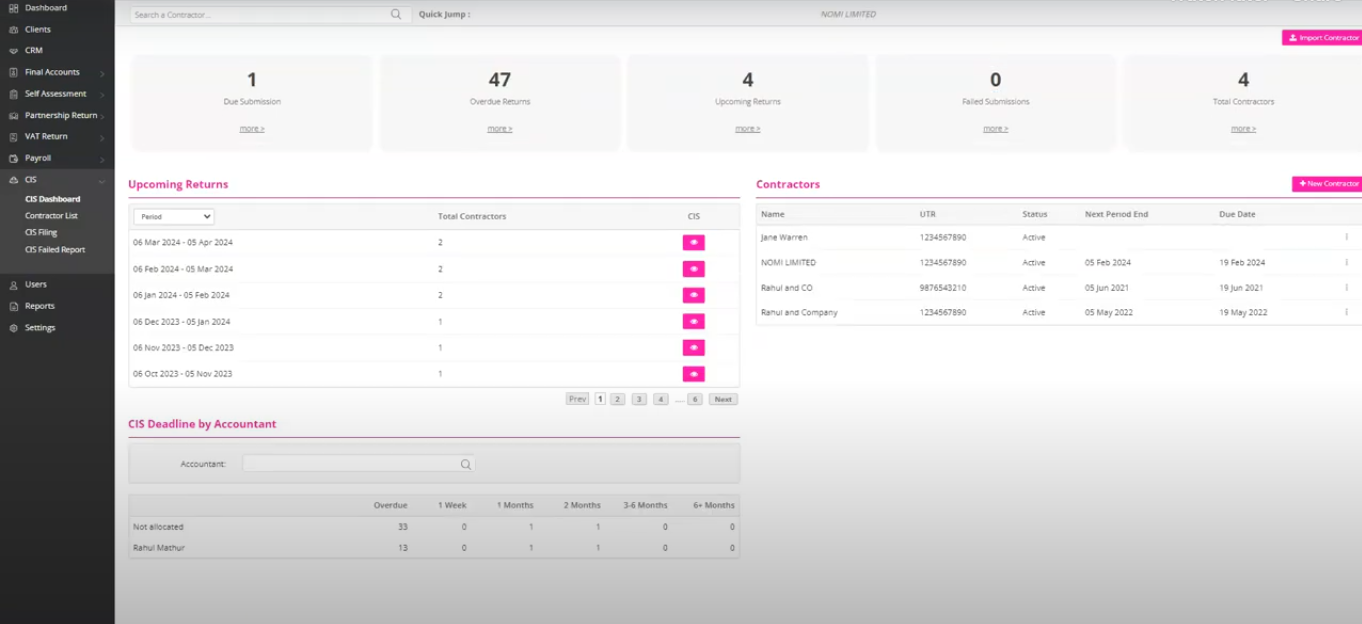
Task: Open row options for Jane Warren
Action: coord(1347,237)
